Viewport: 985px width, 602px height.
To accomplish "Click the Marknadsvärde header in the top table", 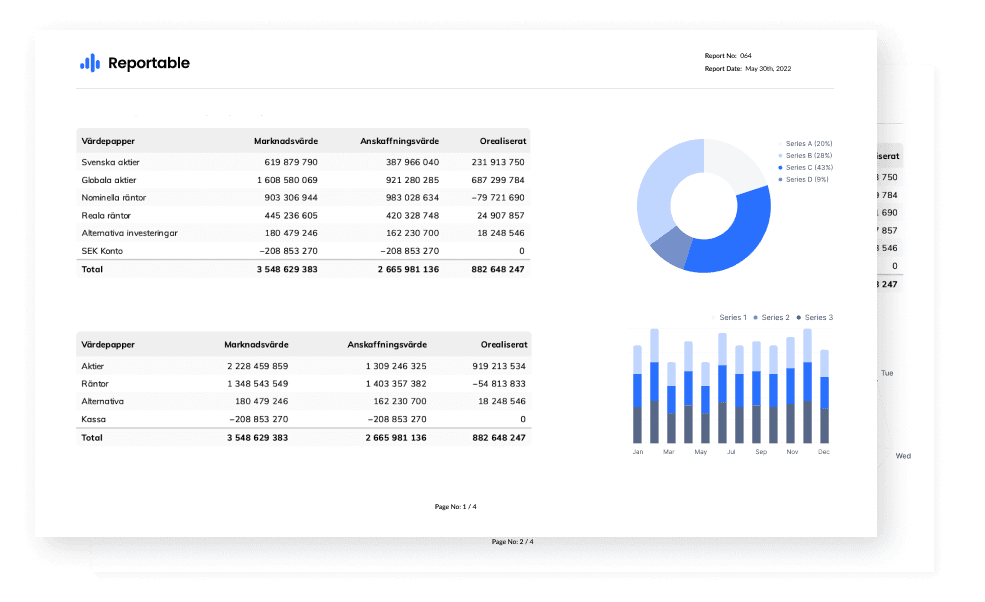I will click(x=286, y=141).
